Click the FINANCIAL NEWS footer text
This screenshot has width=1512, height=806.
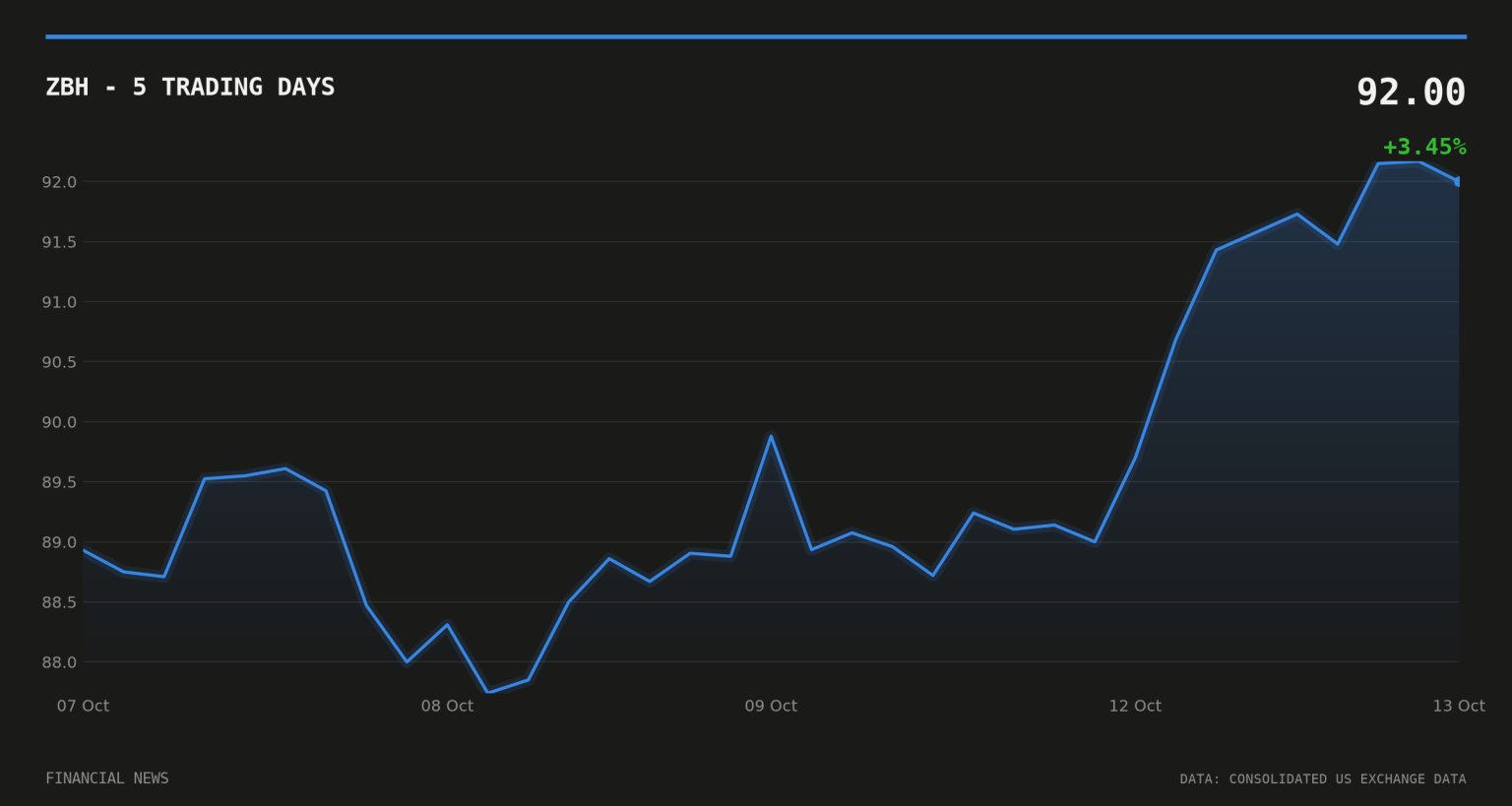pyautogui.click(x=107, y=778)
